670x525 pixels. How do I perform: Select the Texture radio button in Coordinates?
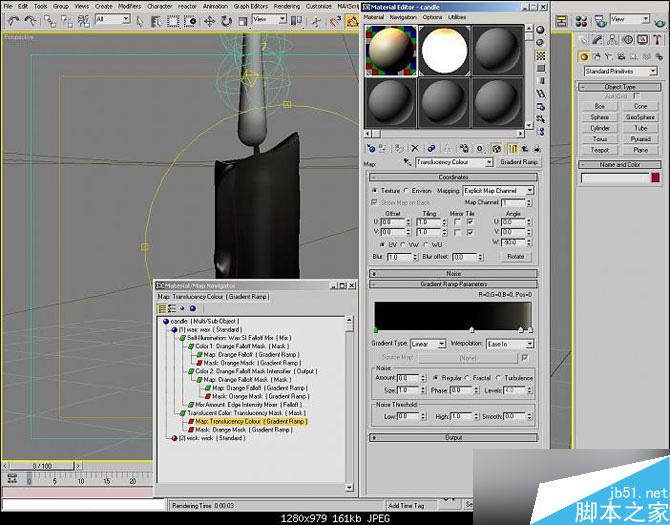374,190
